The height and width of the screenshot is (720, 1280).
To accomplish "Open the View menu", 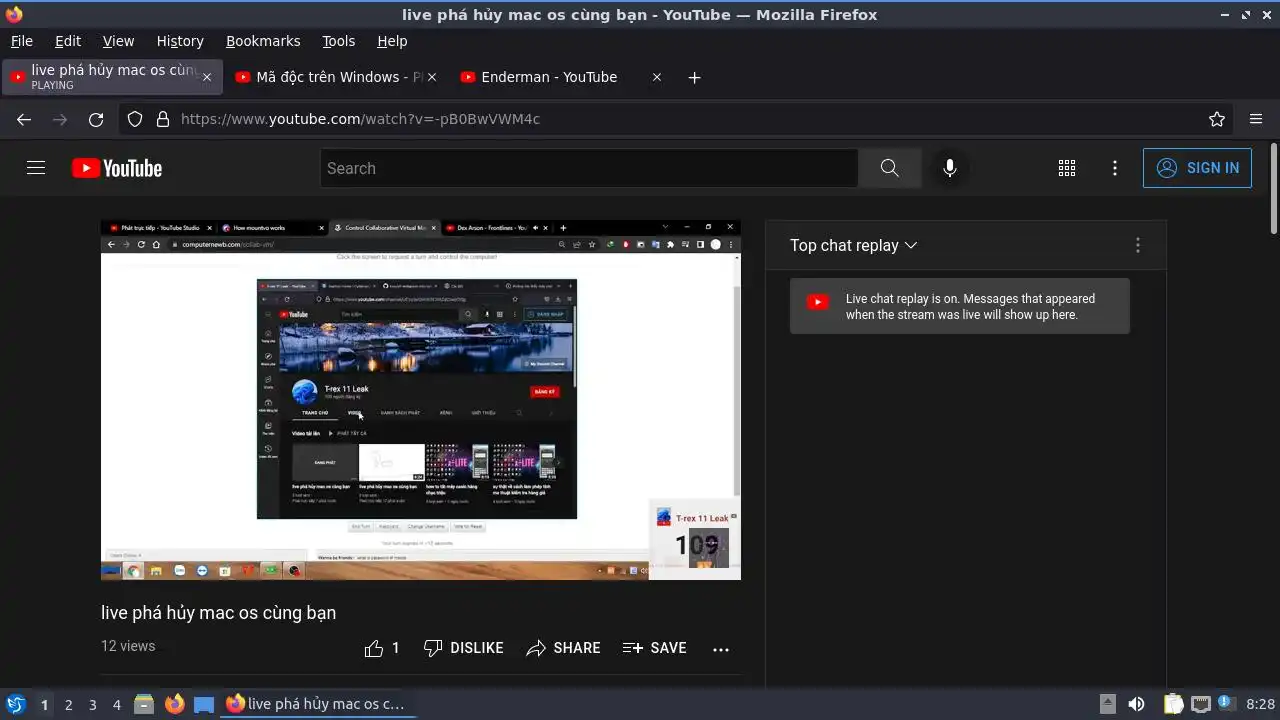I will [118, 41].
